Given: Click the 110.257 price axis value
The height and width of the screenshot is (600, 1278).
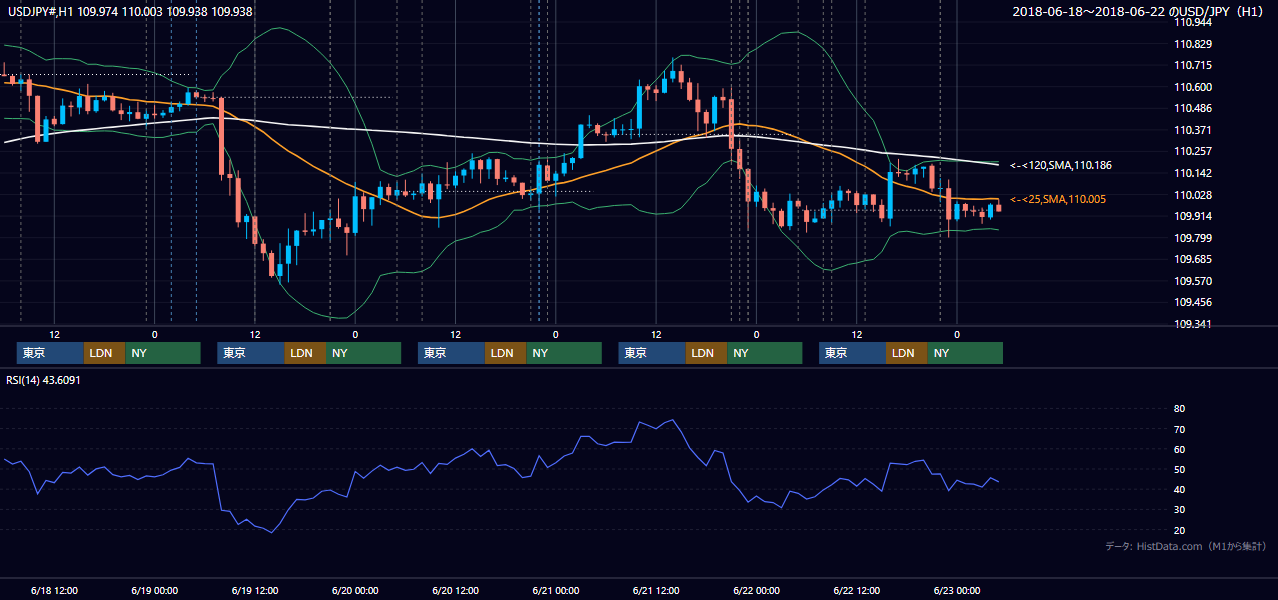Looking at the screenshot, I should [x=1193, y=151].
